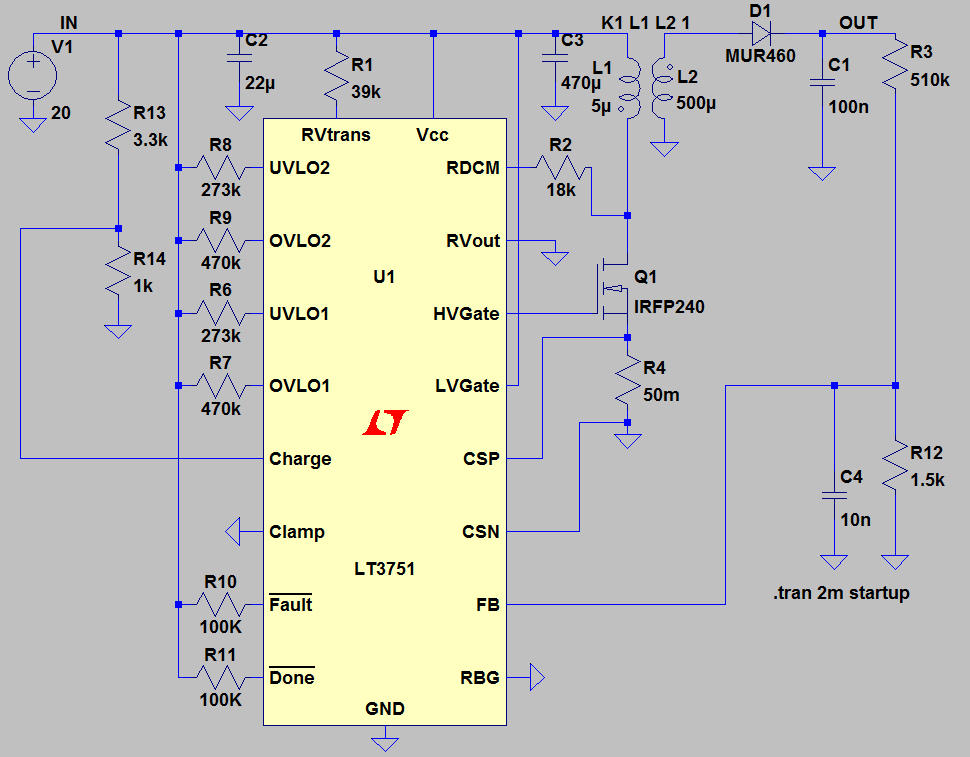Image resolution: width=970 pixels, height=757 pixels.
Task: Pick the R8 resistor on UVLO2
Action: click(221, 168)
